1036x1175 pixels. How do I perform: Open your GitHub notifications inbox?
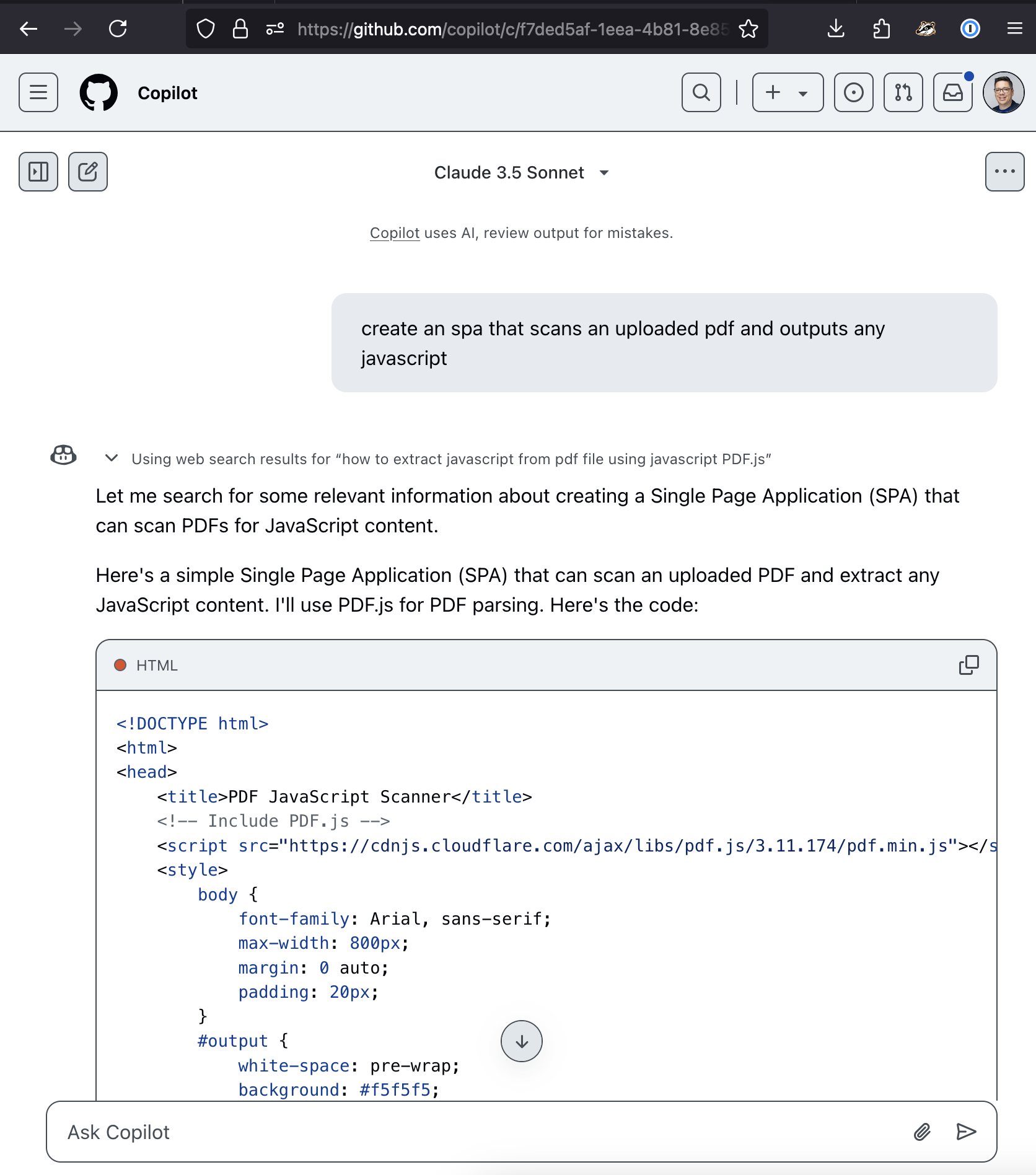click(953, 92)
